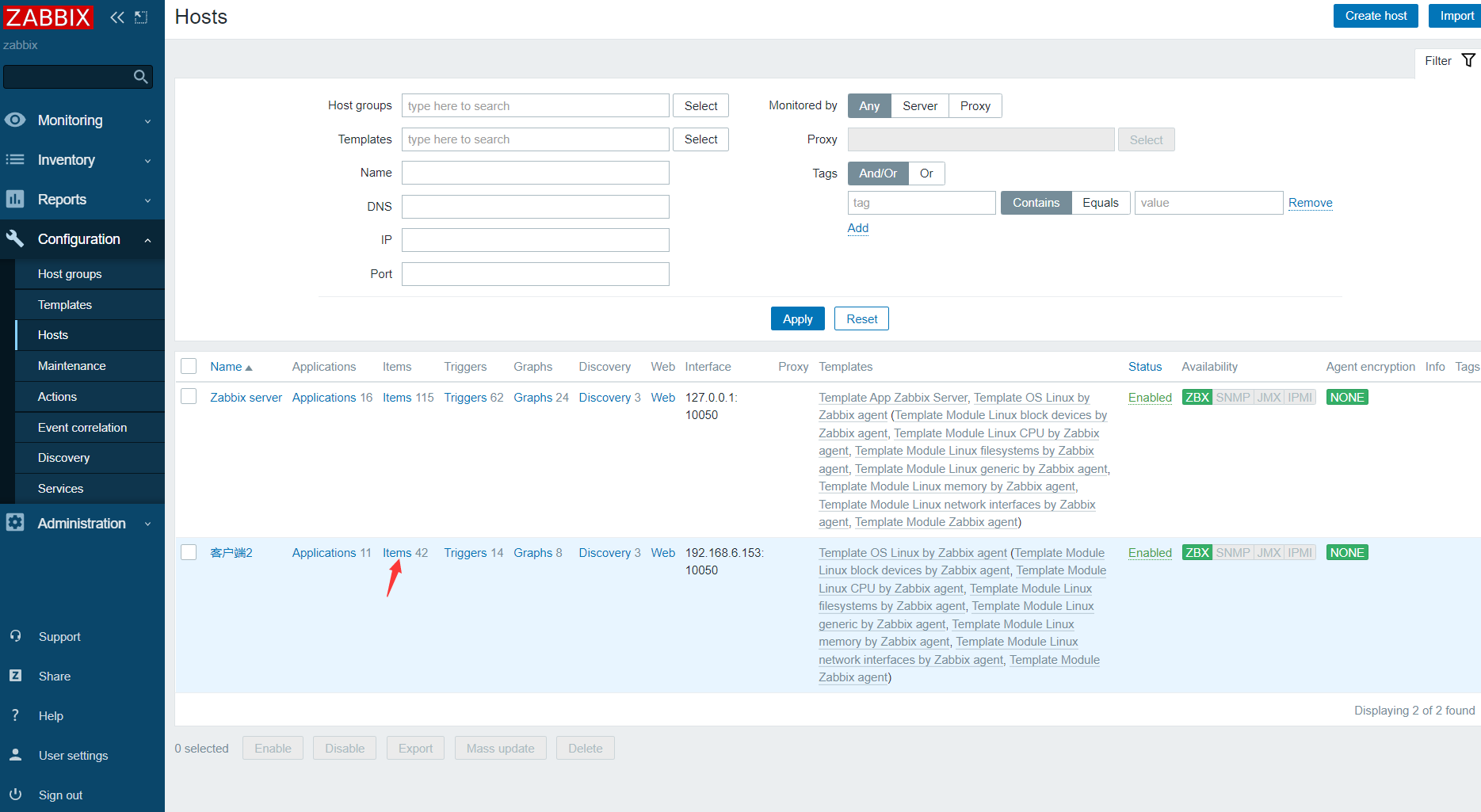Select Any for Monitored by
Image resolution: width=1481 pixels, height=812 pixels.
pos(869,105)
